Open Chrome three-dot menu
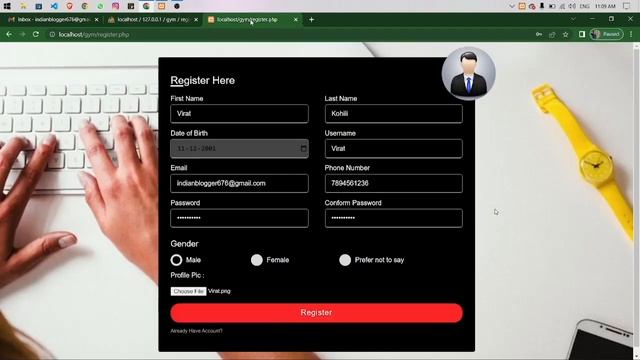640x360 pixels. point(631,34)
